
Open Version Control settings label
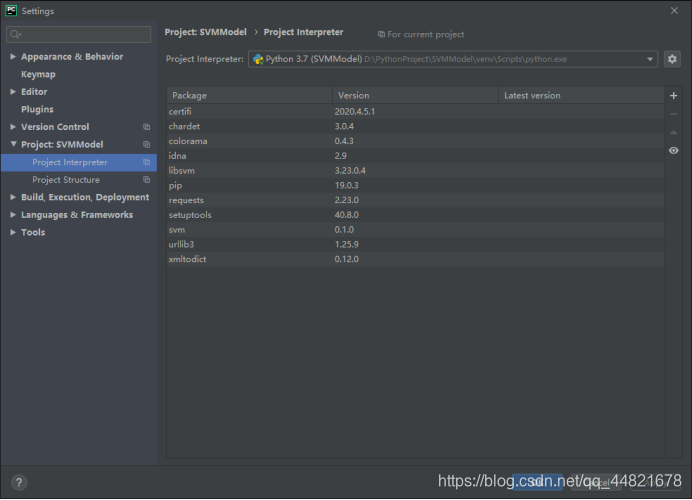coord(55,127)
